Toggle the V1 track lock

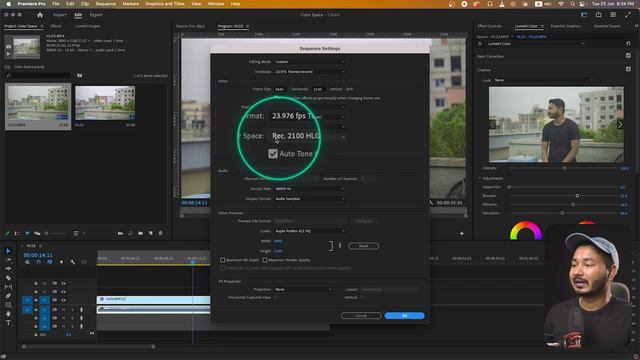pos(36,300)
